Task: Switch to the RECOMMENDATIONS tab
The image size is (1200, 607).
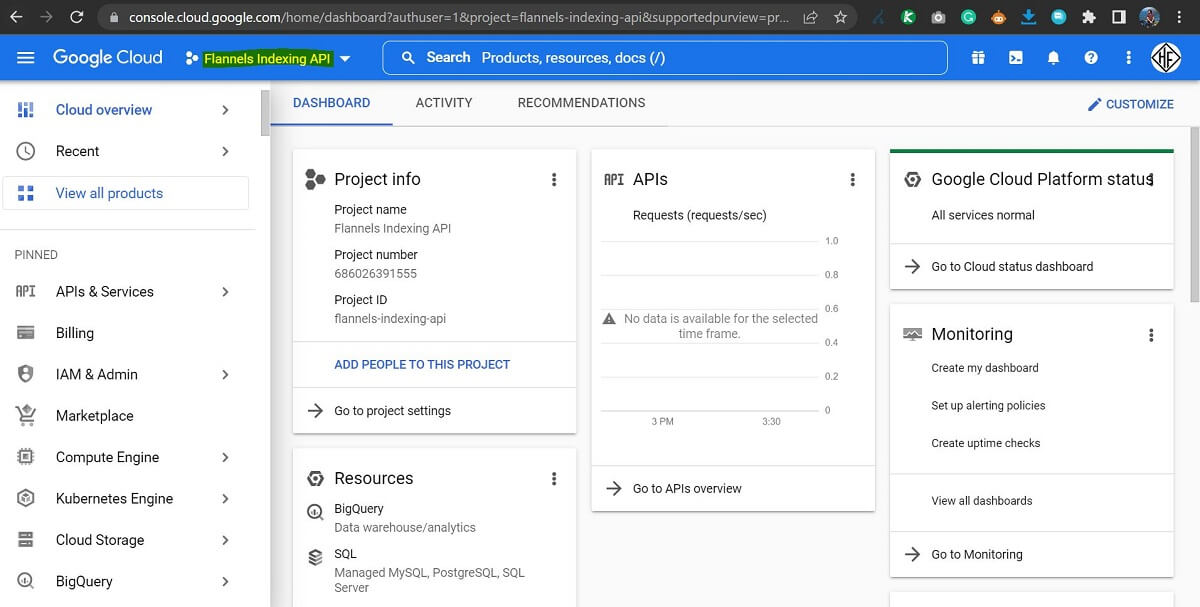Action: coord(581,103)
